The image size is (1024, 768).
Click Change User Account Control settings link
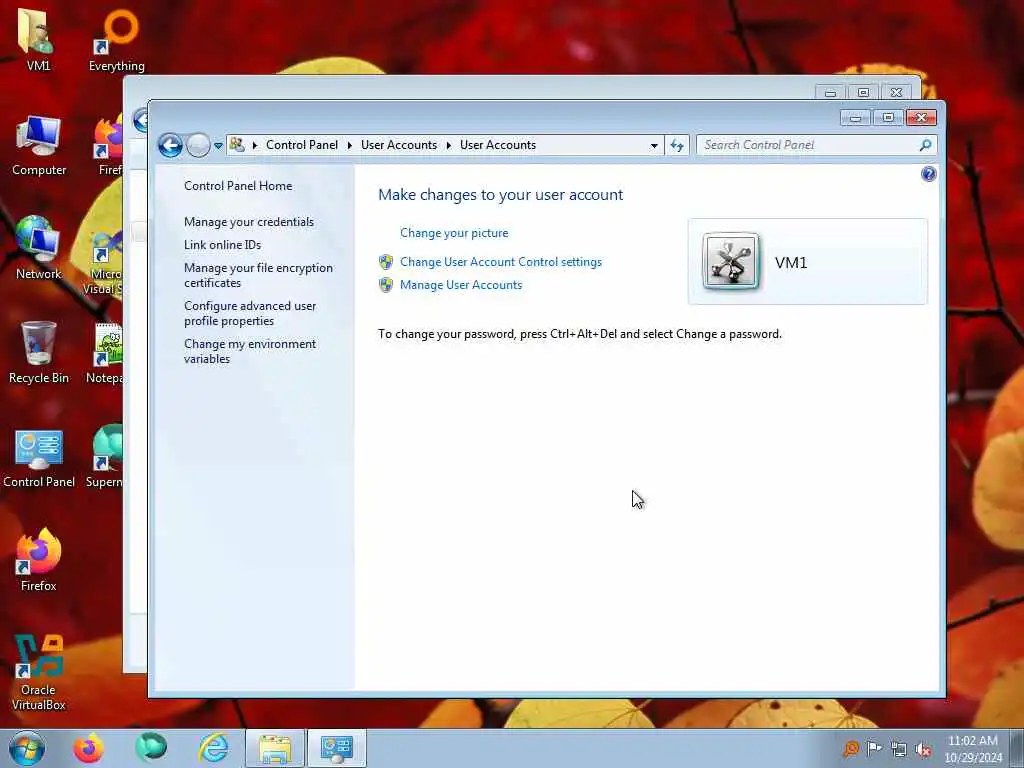coord(501,262)
